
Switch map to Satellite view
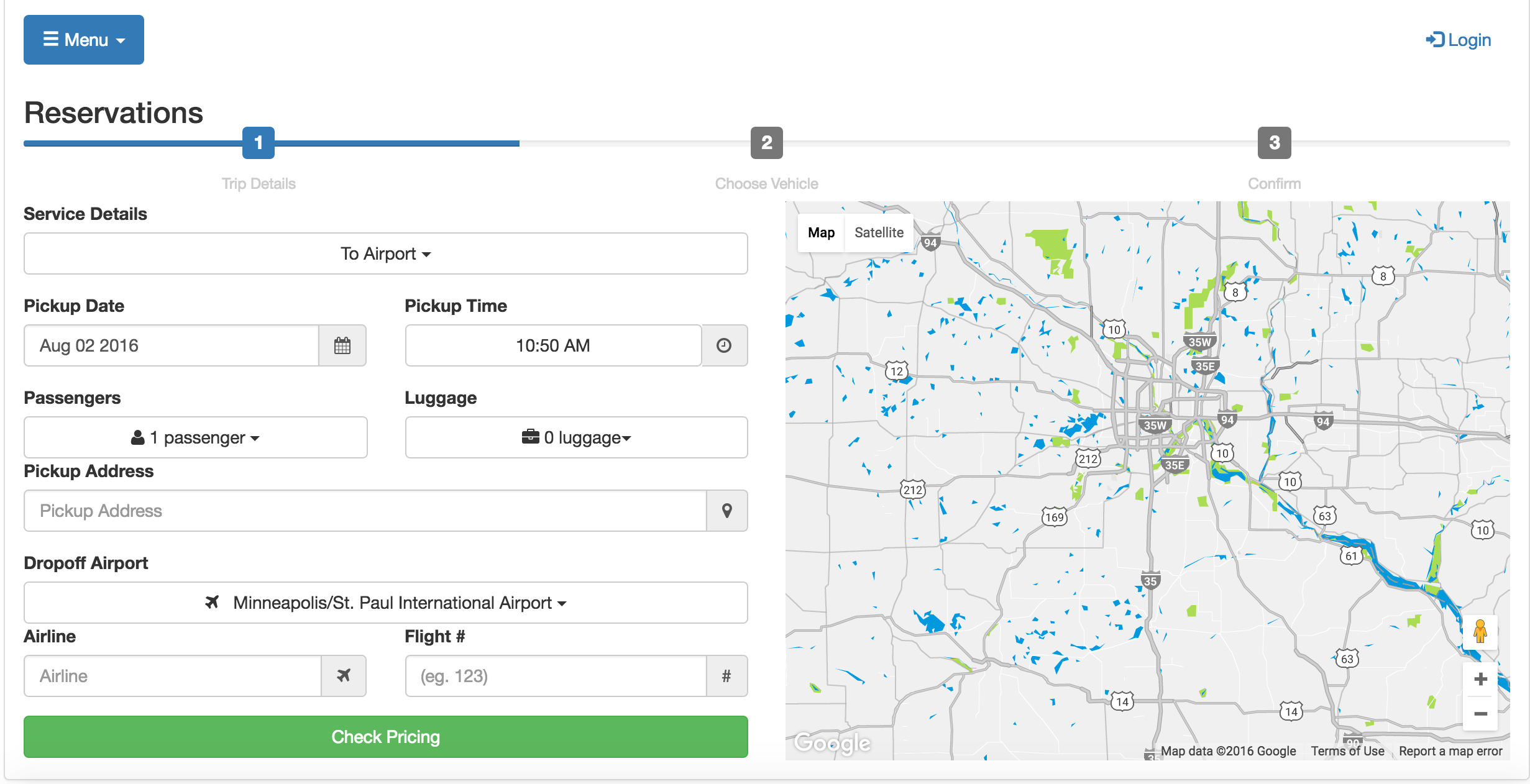[879, 232]
